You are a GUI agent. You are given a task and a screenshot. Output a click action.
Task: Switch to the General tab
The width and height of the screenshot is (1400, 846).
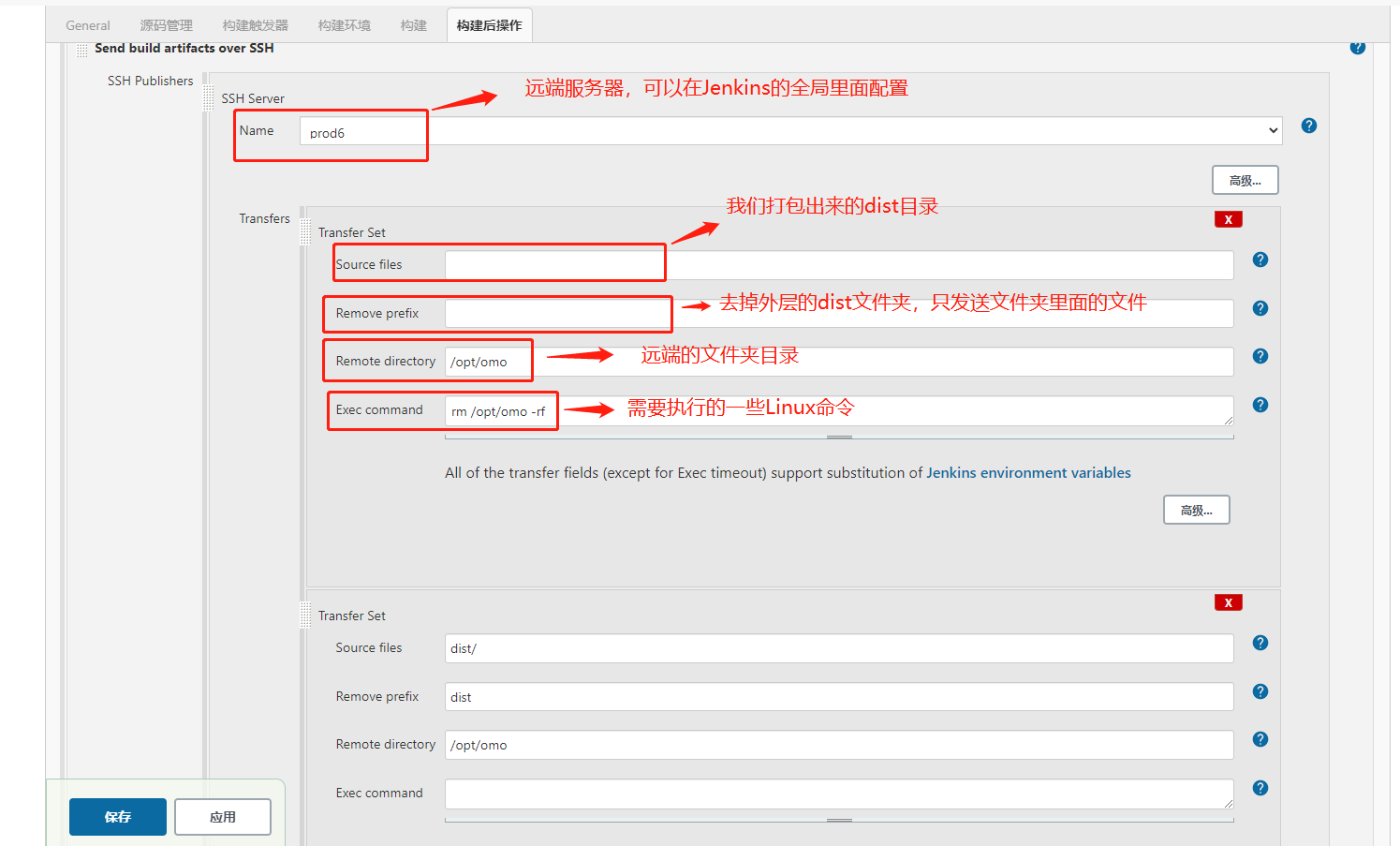88,25
